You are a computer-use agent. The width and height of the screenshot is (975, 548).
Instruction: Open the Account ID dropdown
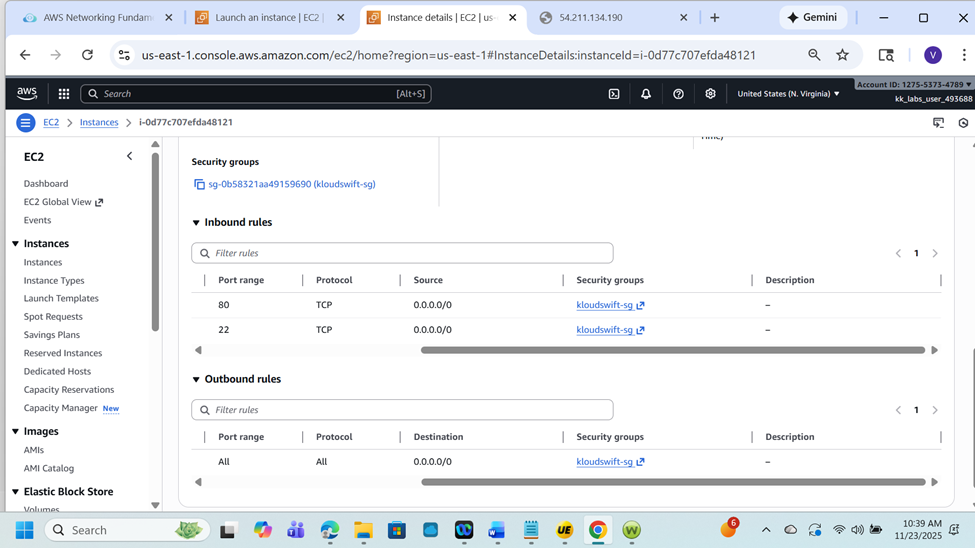point(913,85)
